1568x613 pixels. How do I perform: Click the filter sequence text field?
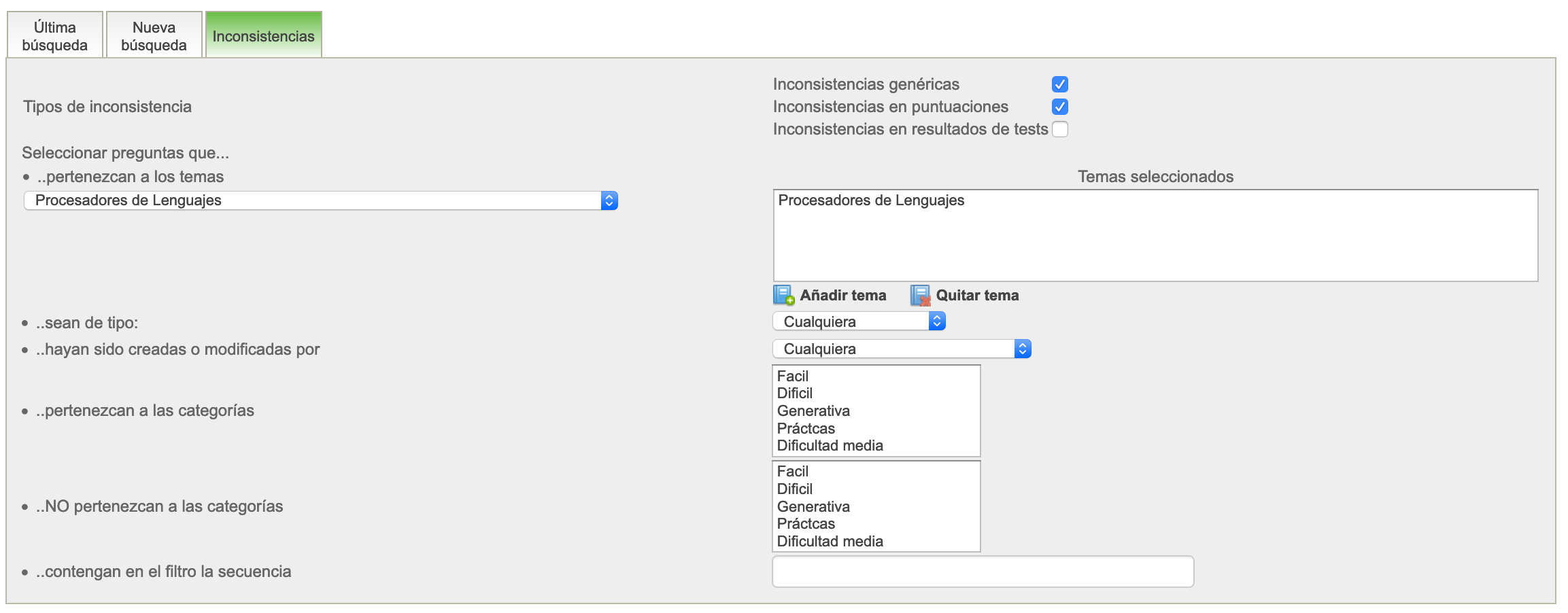click(983, 572)
